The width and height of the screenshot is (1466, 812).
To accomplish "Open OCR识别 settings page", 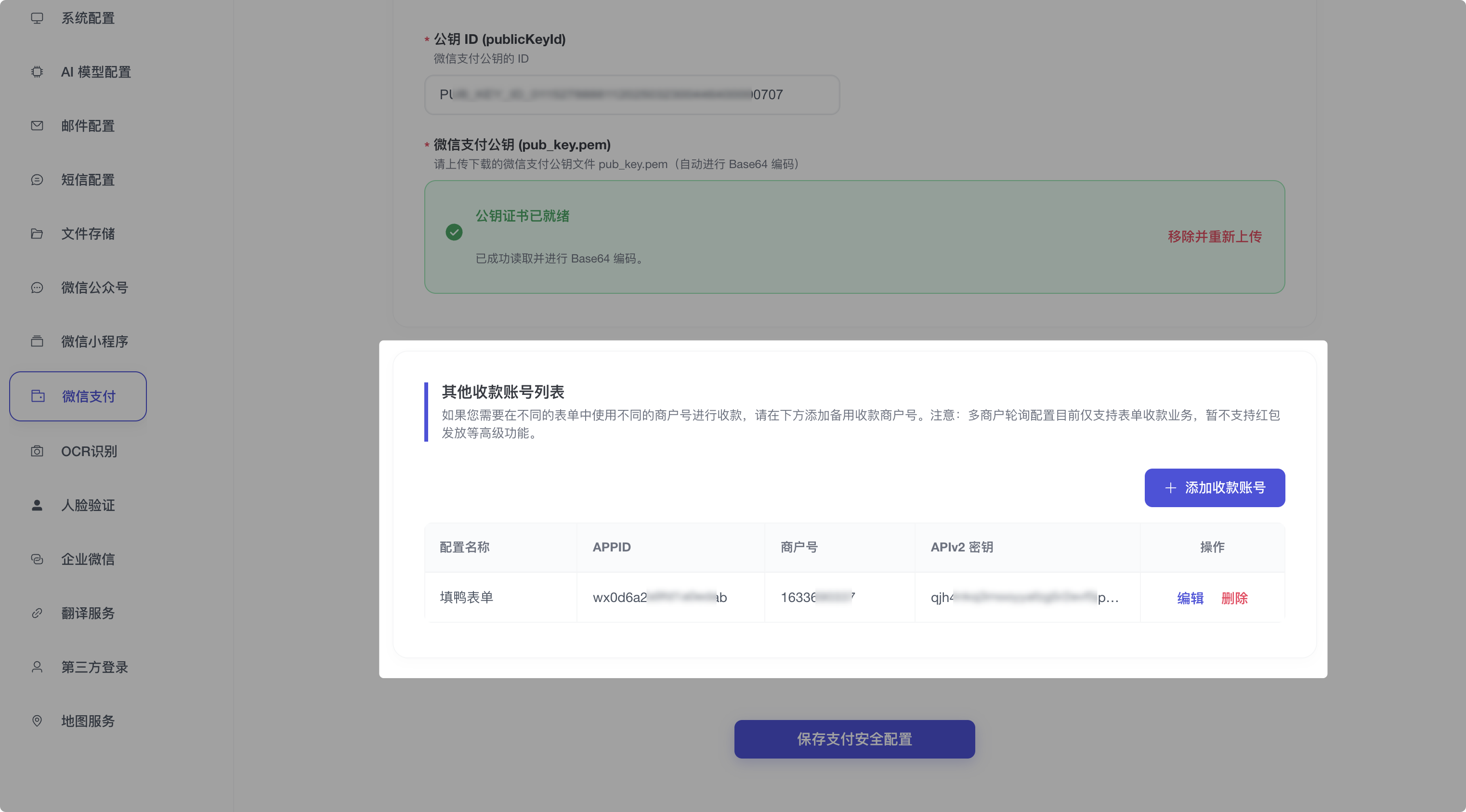I will [78, 451].
